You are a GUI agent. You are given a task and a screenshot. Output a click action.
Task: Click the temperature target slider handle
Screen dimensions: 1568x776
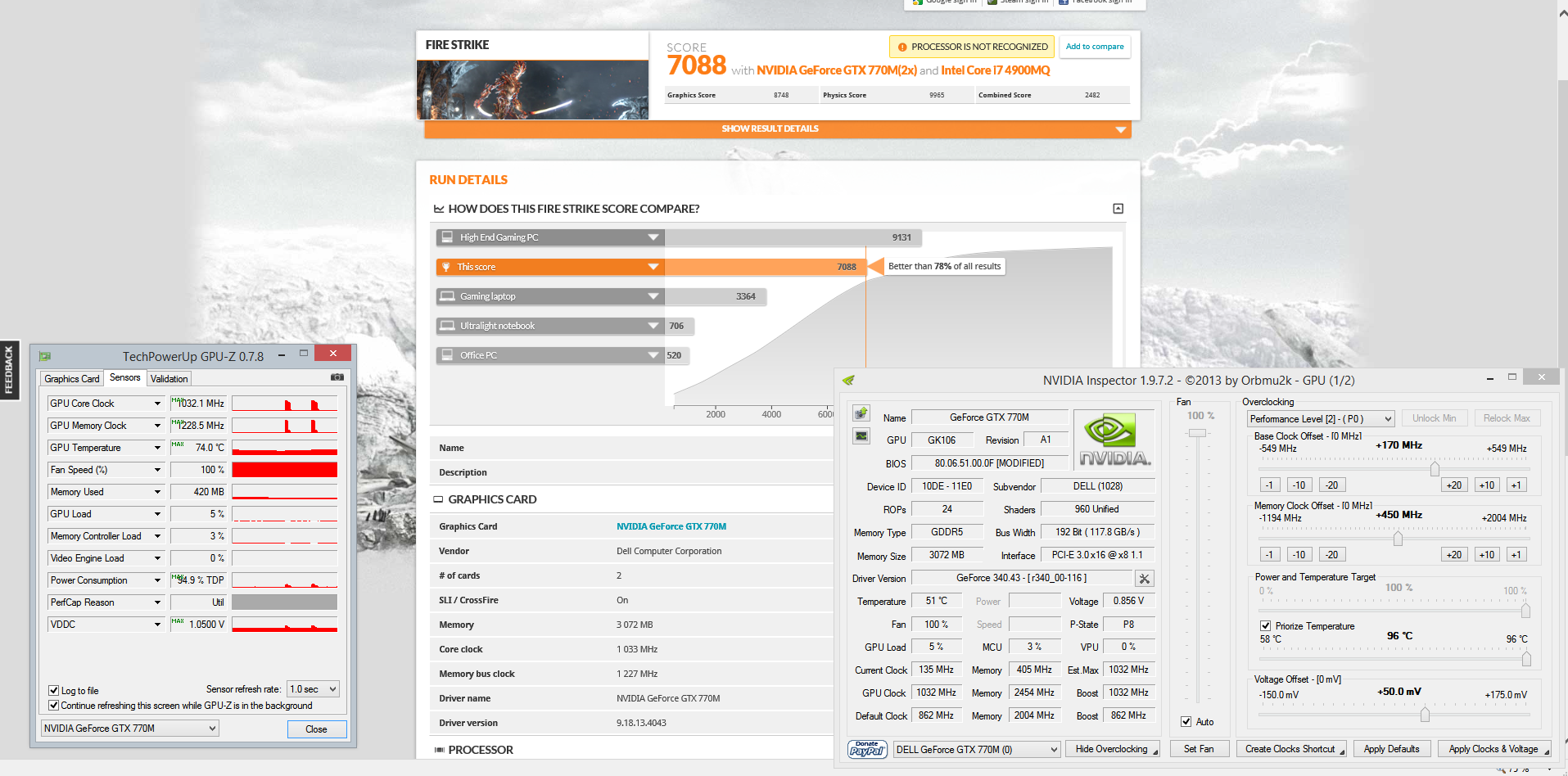pos(1526,659)
